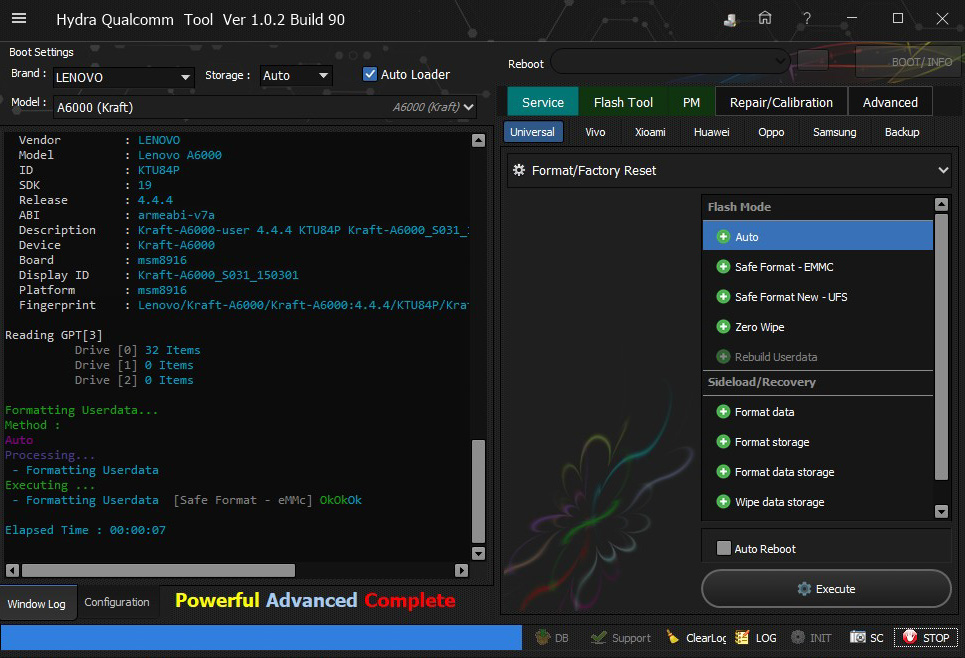Switch to the Flash Tool tab

623,102
